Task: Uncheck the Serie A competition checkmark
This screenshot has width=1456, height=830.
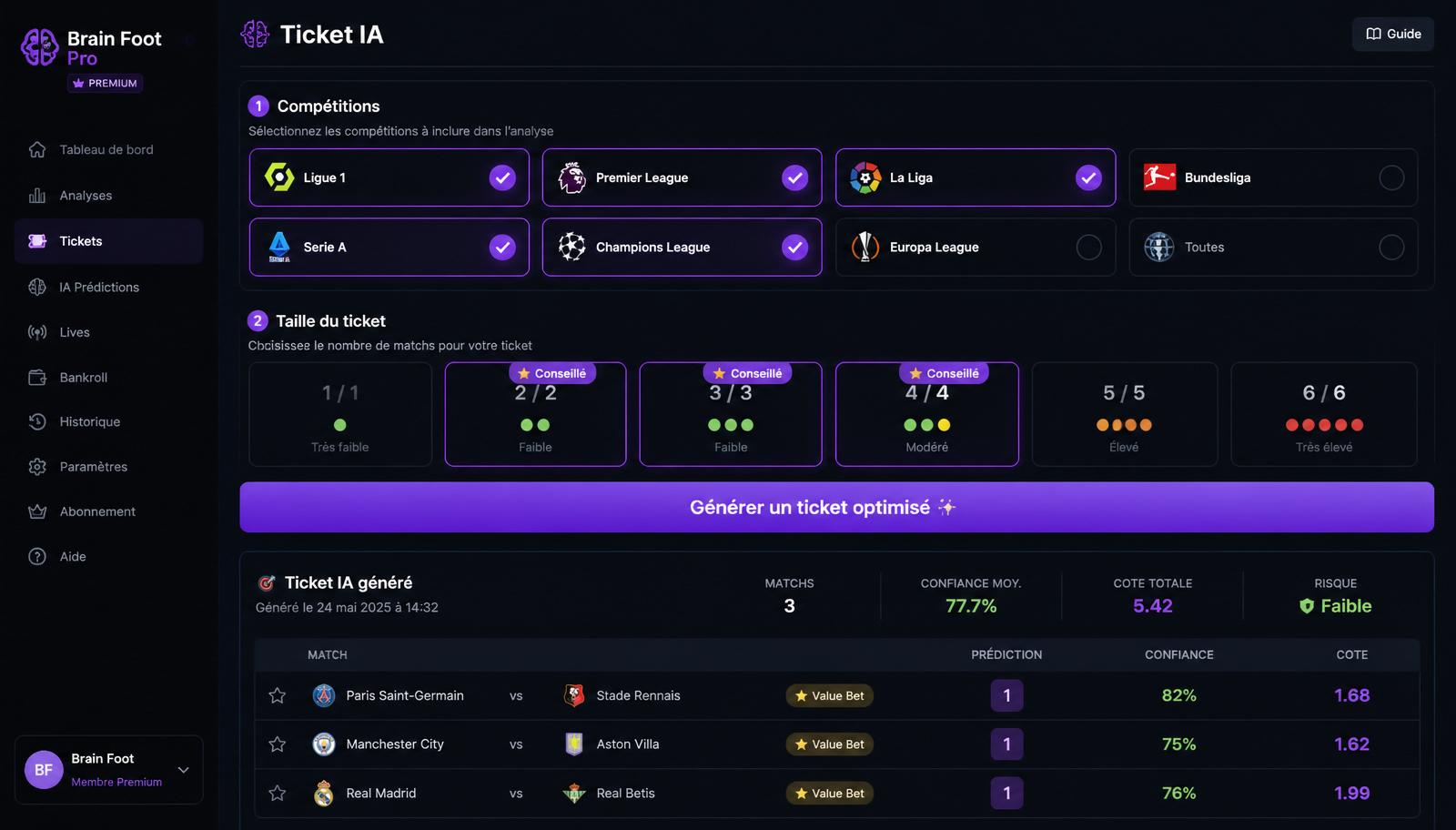Action: (x=502, y=247)
